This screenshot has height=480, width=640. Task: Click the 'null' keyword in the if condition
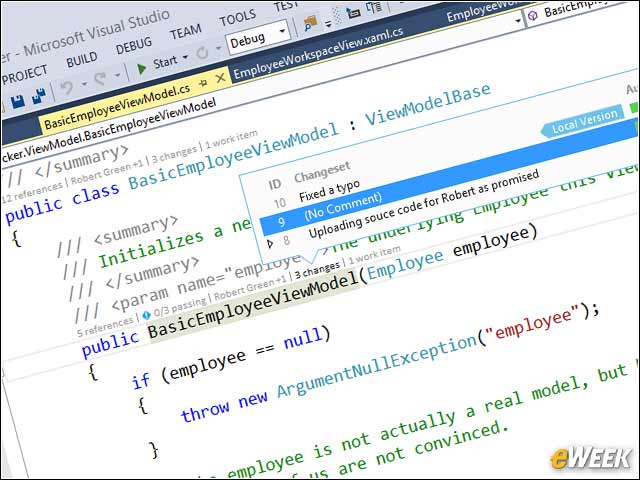tap(302, 338)
